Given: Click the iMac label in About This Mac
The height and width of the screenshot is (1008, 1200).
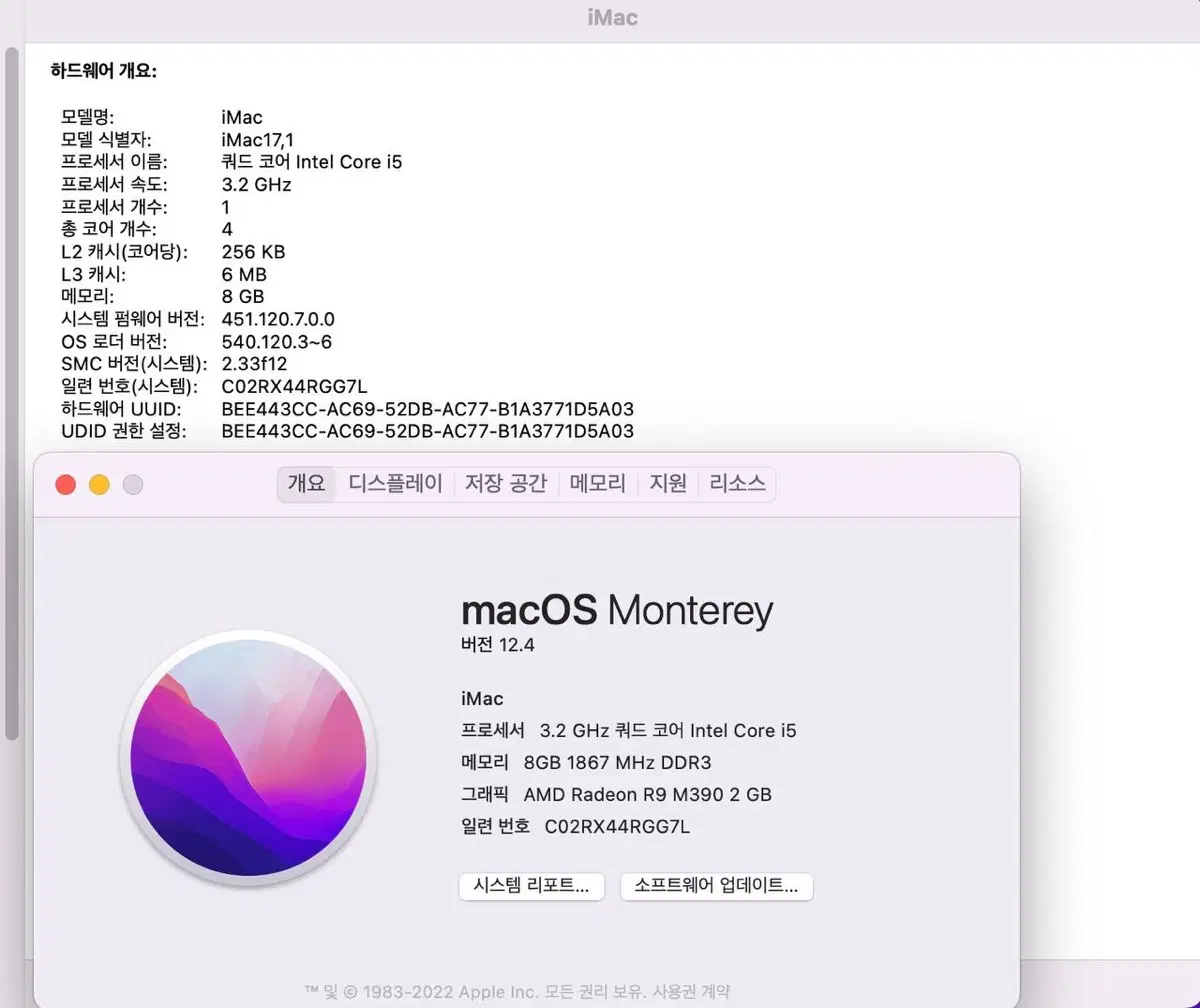Looking at the screenshot, I should click(482, 699).
